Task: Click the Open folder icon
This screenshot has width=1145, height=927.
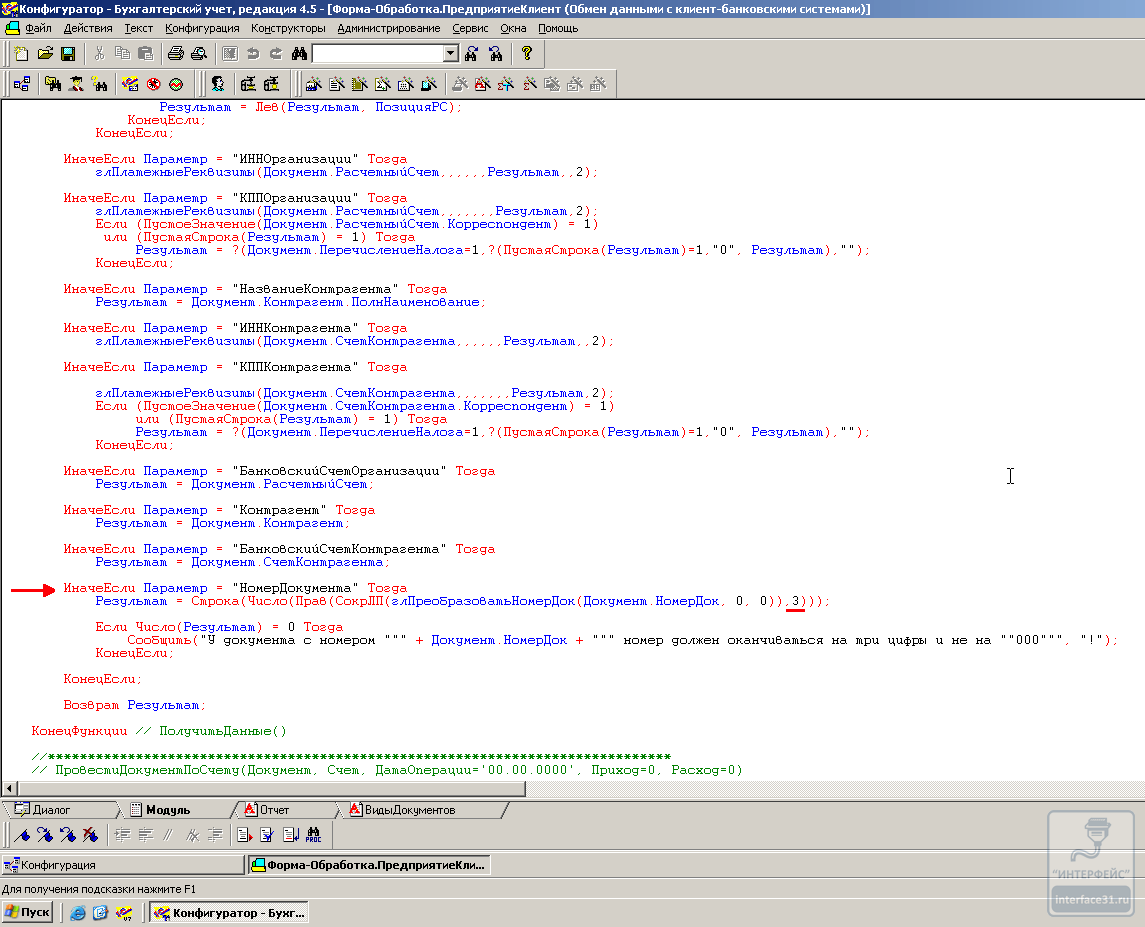Action: [45, 54]
